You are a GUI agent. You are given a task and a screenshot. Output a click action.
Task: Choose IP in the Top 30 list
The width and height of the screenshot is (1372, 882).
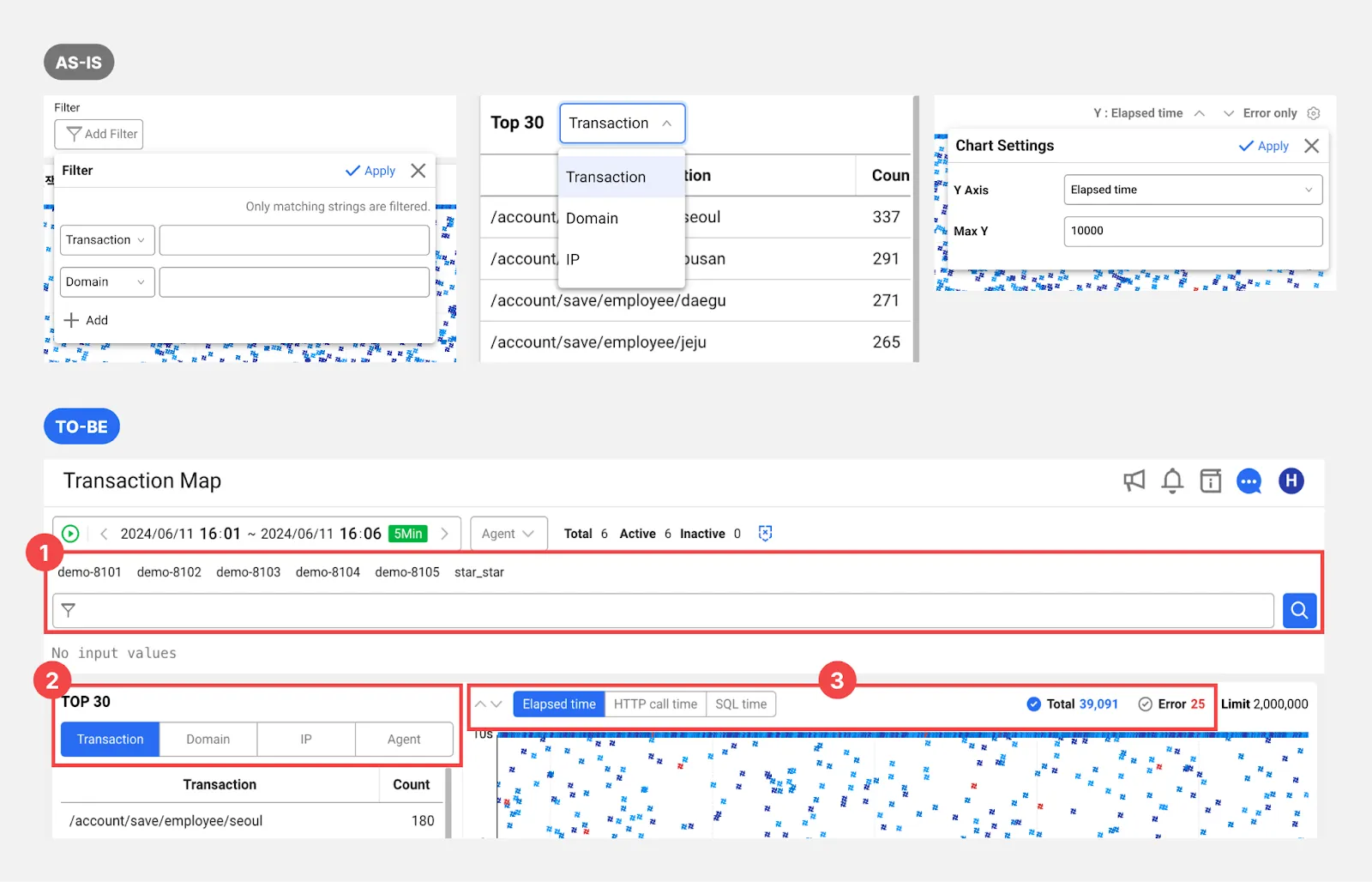622,259
